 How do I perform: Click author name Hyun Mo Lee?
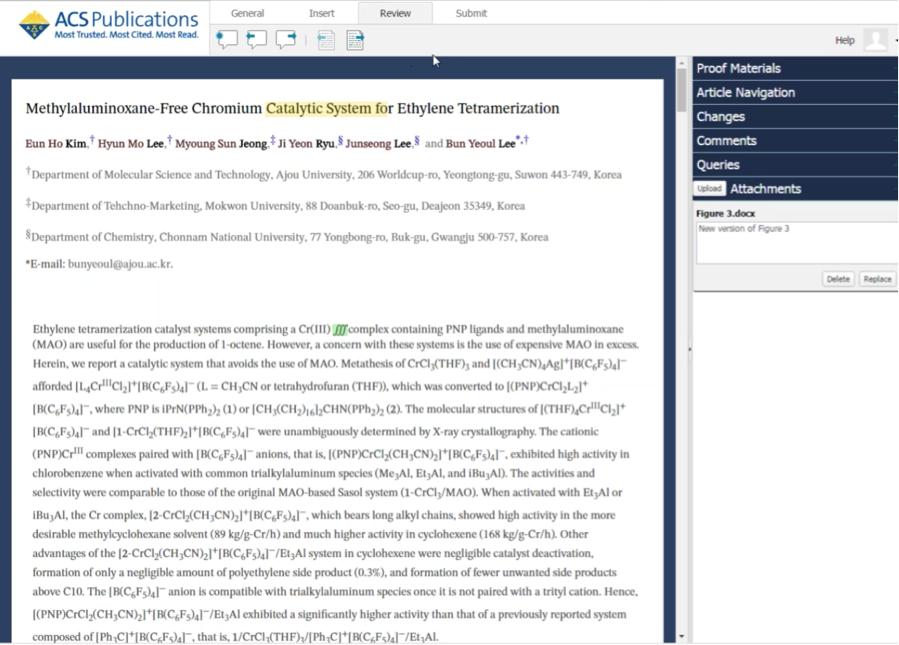[x=131, y=143]
